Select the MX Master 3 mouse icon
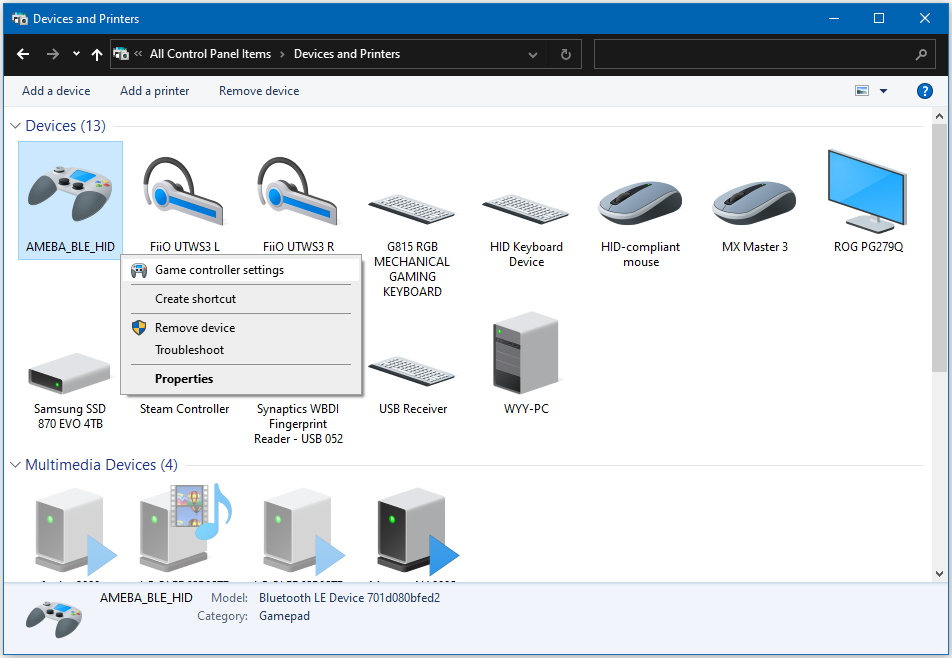Image resolution: width=952 pixels, height=658 pixels. [755, 201]
